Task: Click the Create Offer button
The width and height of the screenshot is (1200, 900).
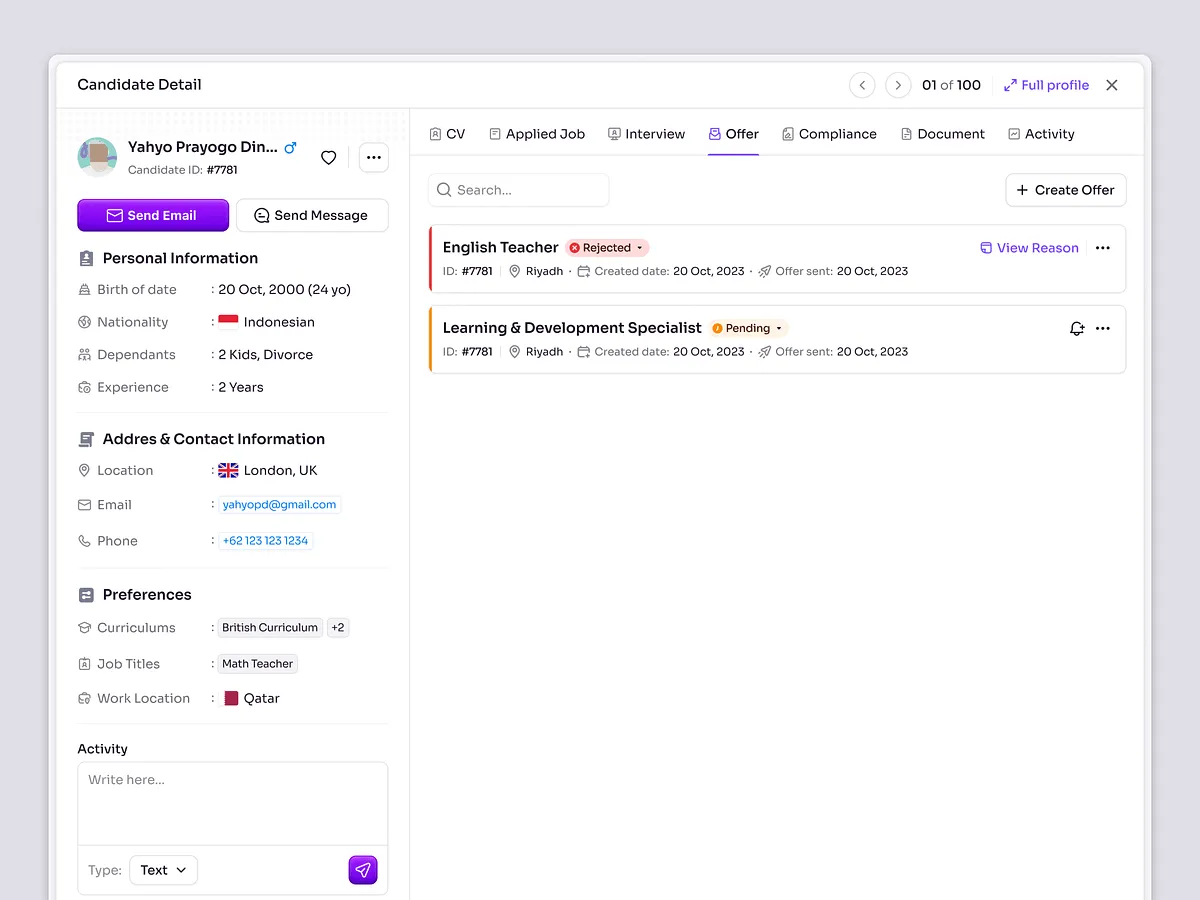Action: [1066, 190]
